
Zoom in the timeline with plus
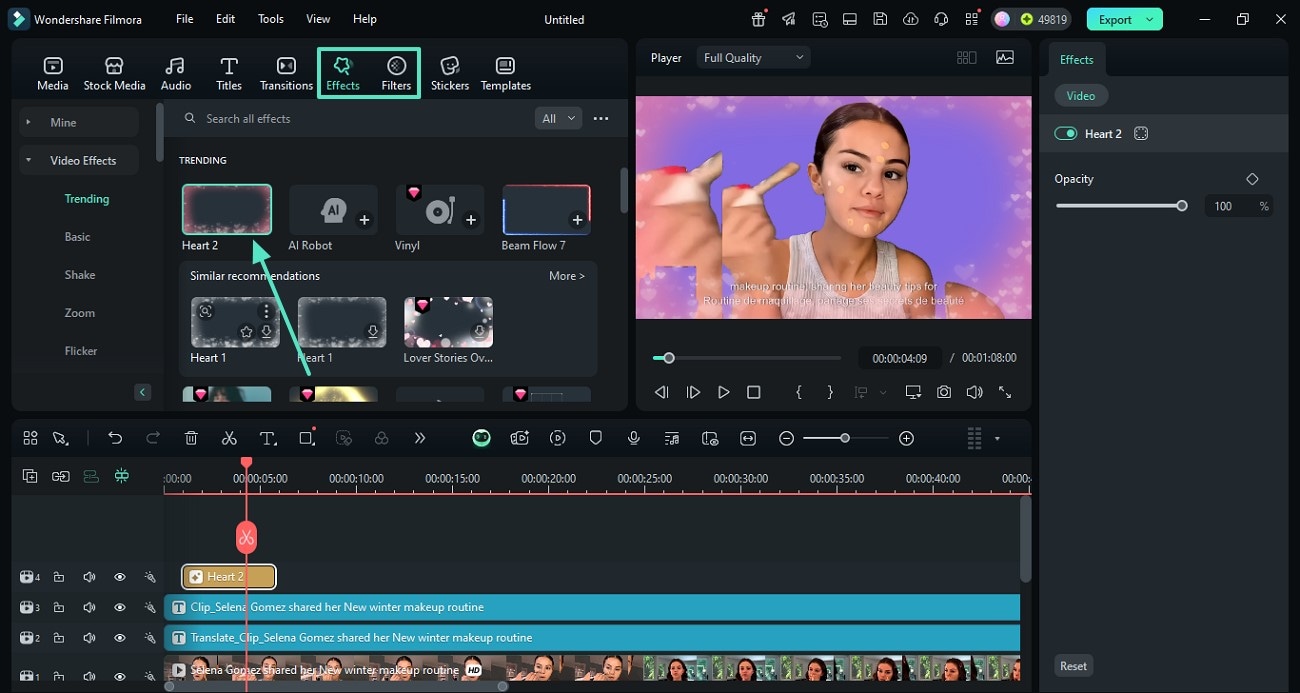pos(906,438)
